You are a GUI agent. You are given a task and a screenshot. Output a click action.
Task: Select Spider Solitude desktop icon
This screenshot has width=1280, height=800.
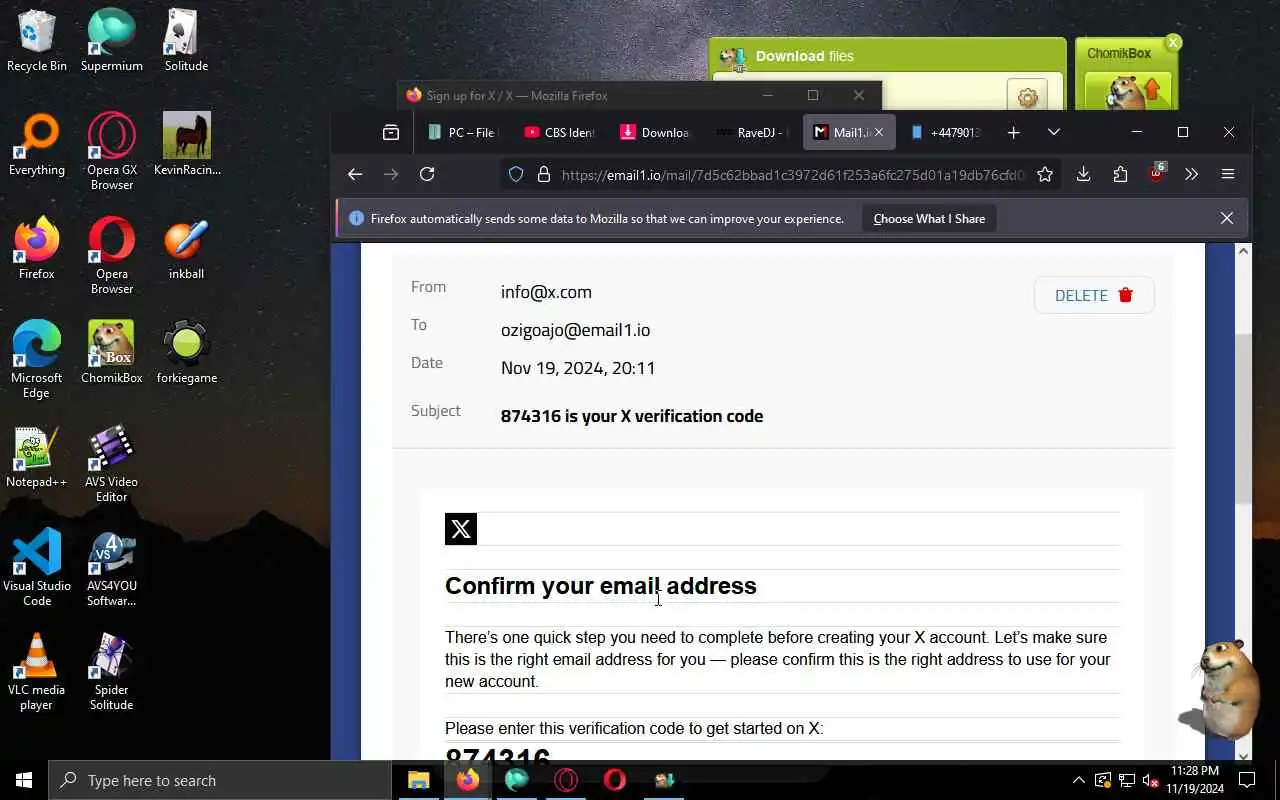coord(112,672)
